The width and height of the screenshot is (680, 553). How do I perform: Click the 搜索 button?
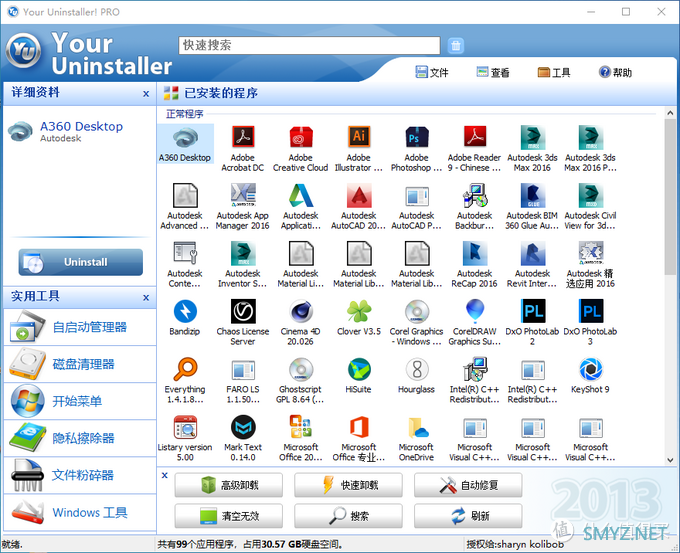pos(348,516)
